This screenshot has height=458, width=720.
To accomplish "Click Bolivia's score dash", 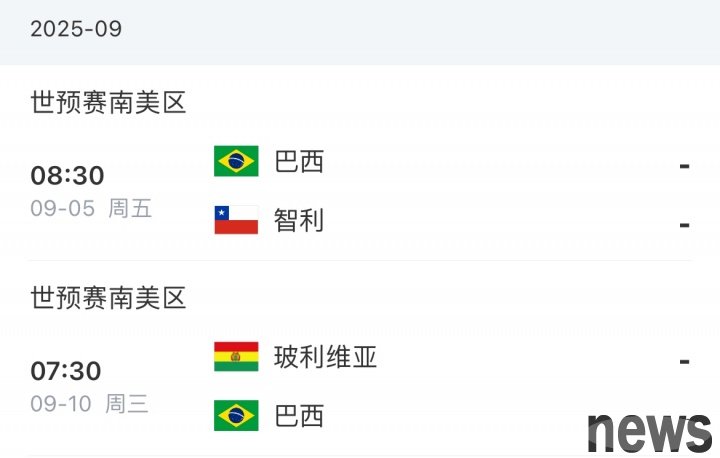I will [685, 362].
